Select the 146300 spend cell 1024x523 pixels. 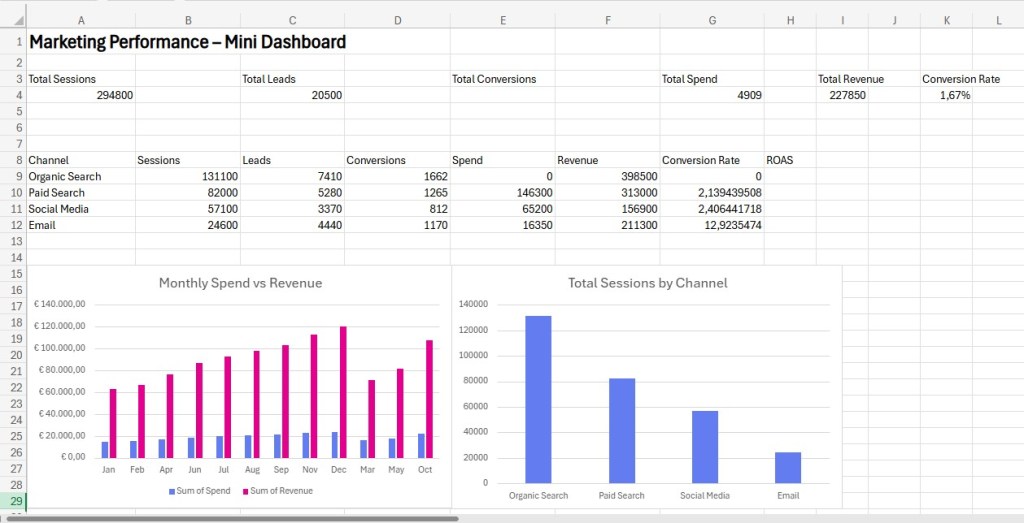point(503,193)
